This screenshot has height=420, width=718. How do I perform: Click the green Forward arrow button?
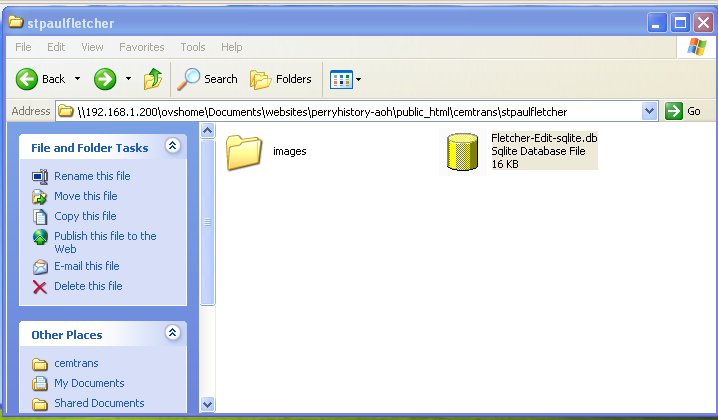[x=105, y=79]
